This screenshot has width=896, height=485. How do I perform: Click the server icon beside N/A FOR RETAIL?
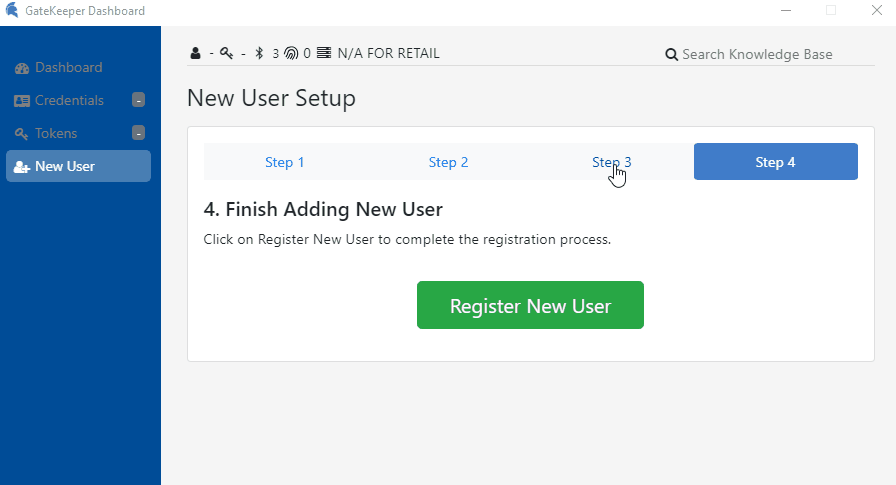[323, 54]
